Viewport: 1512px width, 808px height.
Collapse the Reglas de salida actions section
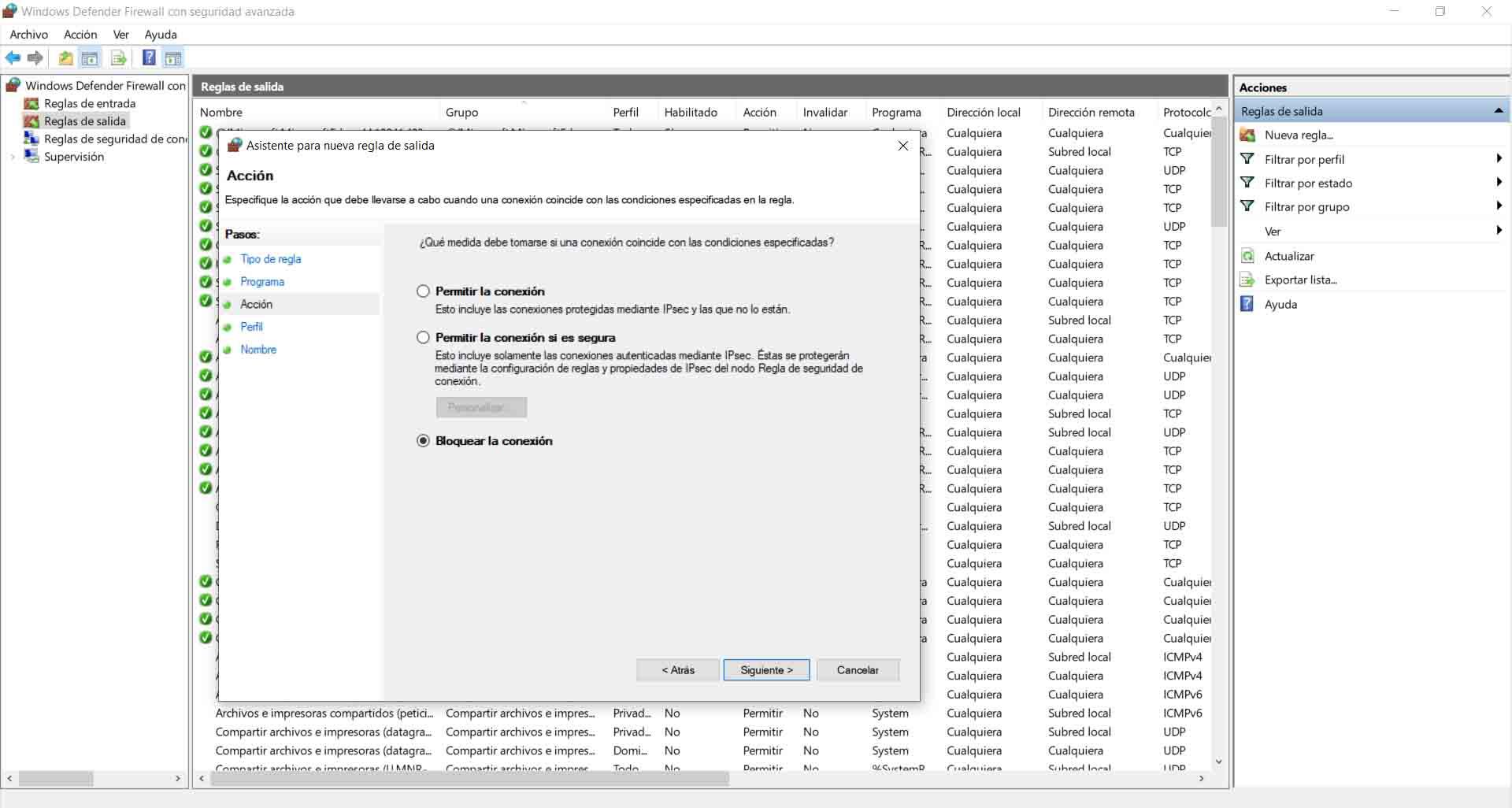point(1499,111)
